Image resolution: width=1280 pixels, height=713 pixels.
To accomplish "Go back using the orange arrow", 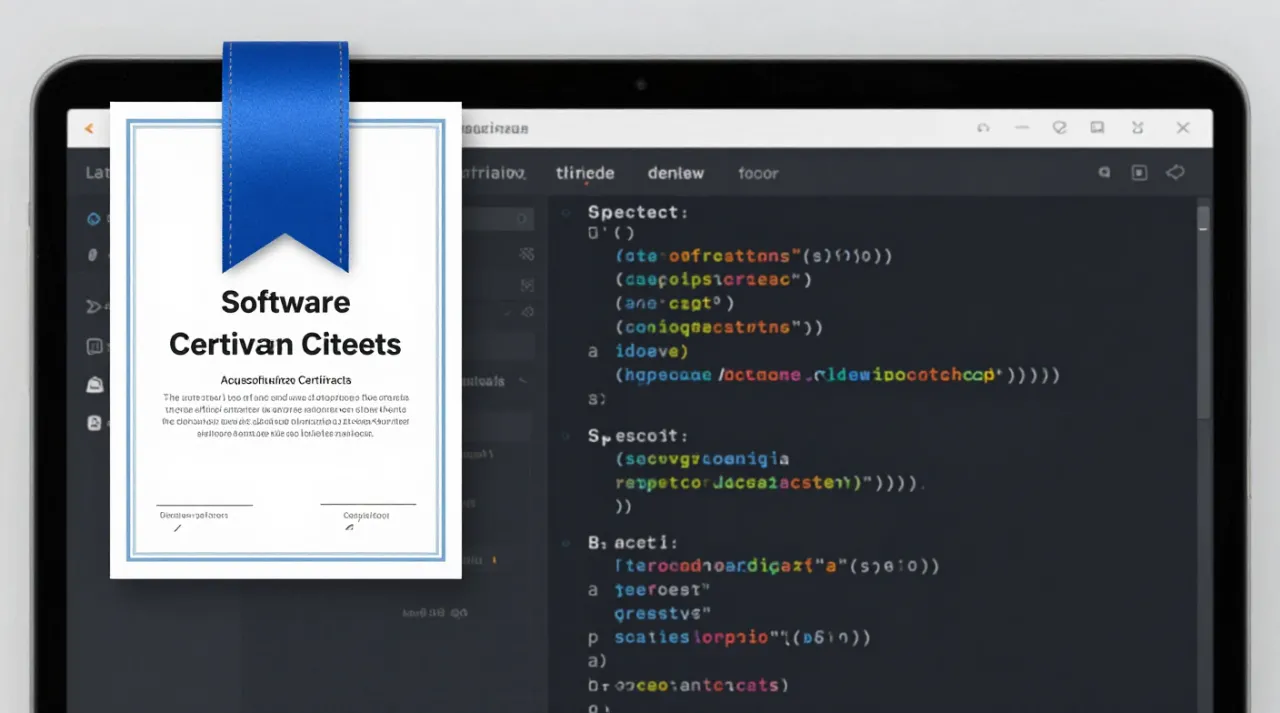I will tap(89, 129).
